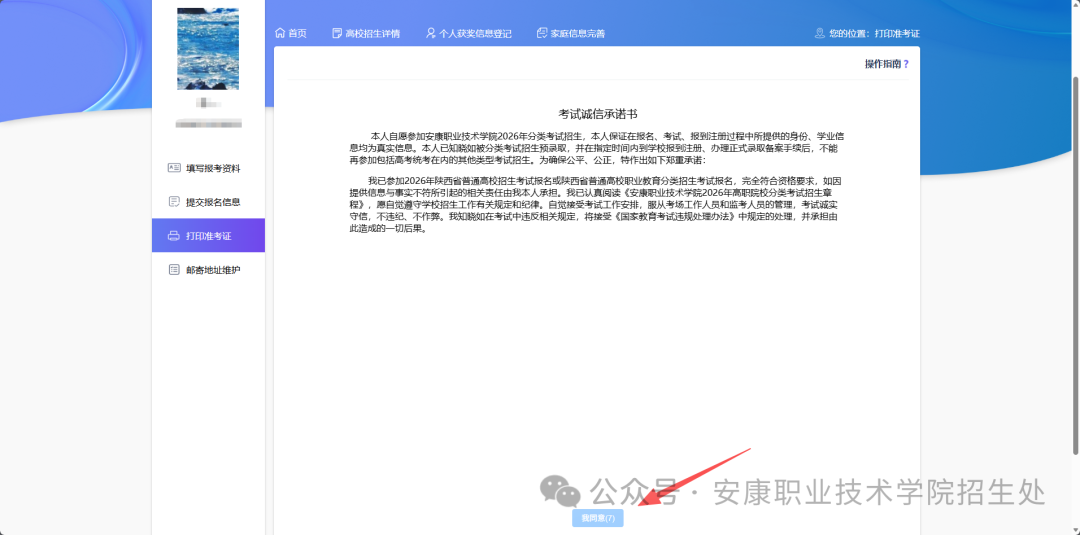Select 提交报名信息 in the sidebar
Screen dimensions: 1080x535
[x=213, y=202]
